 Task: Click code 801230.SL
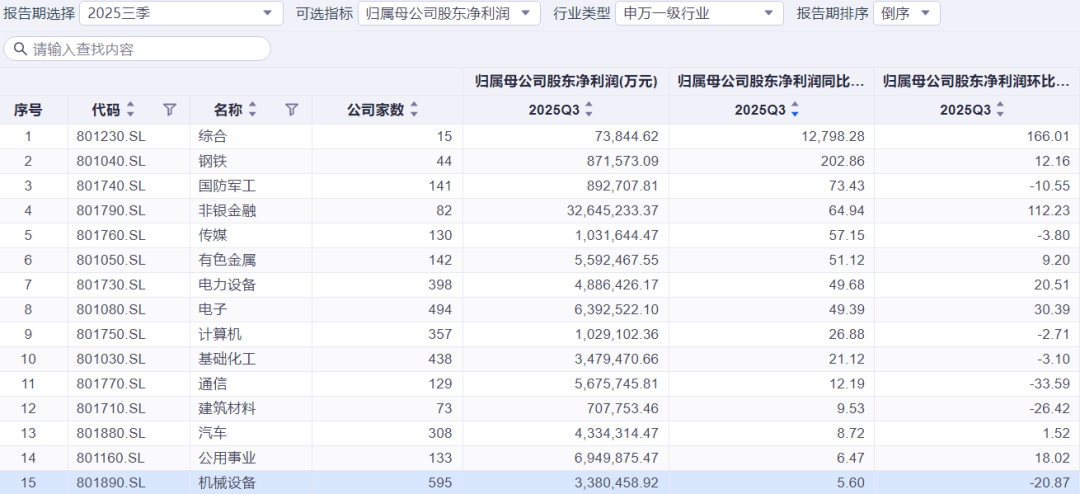pos(111,136)
